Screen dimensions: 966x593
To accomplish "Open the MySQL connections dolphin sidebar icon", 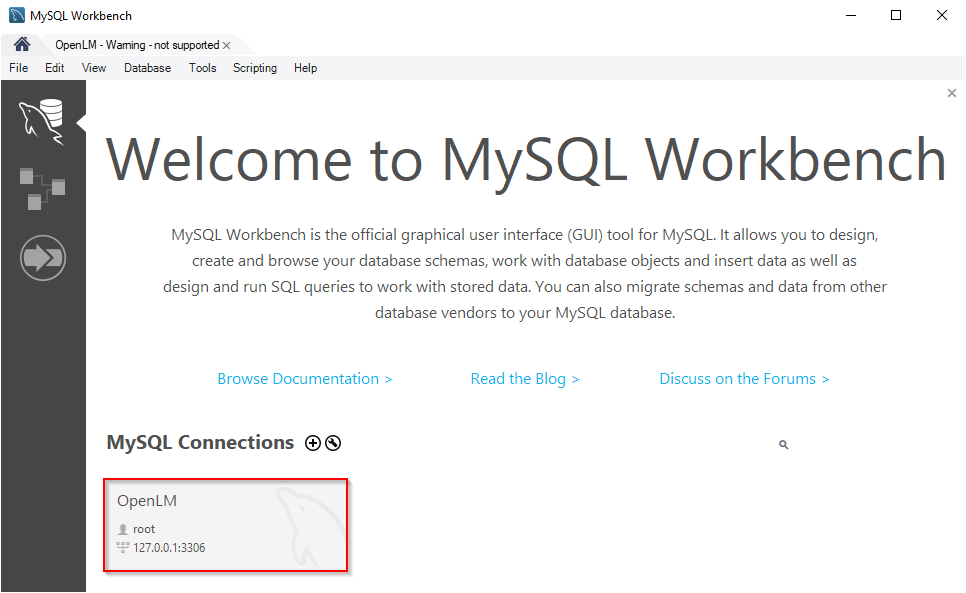I will coord(42,121).
